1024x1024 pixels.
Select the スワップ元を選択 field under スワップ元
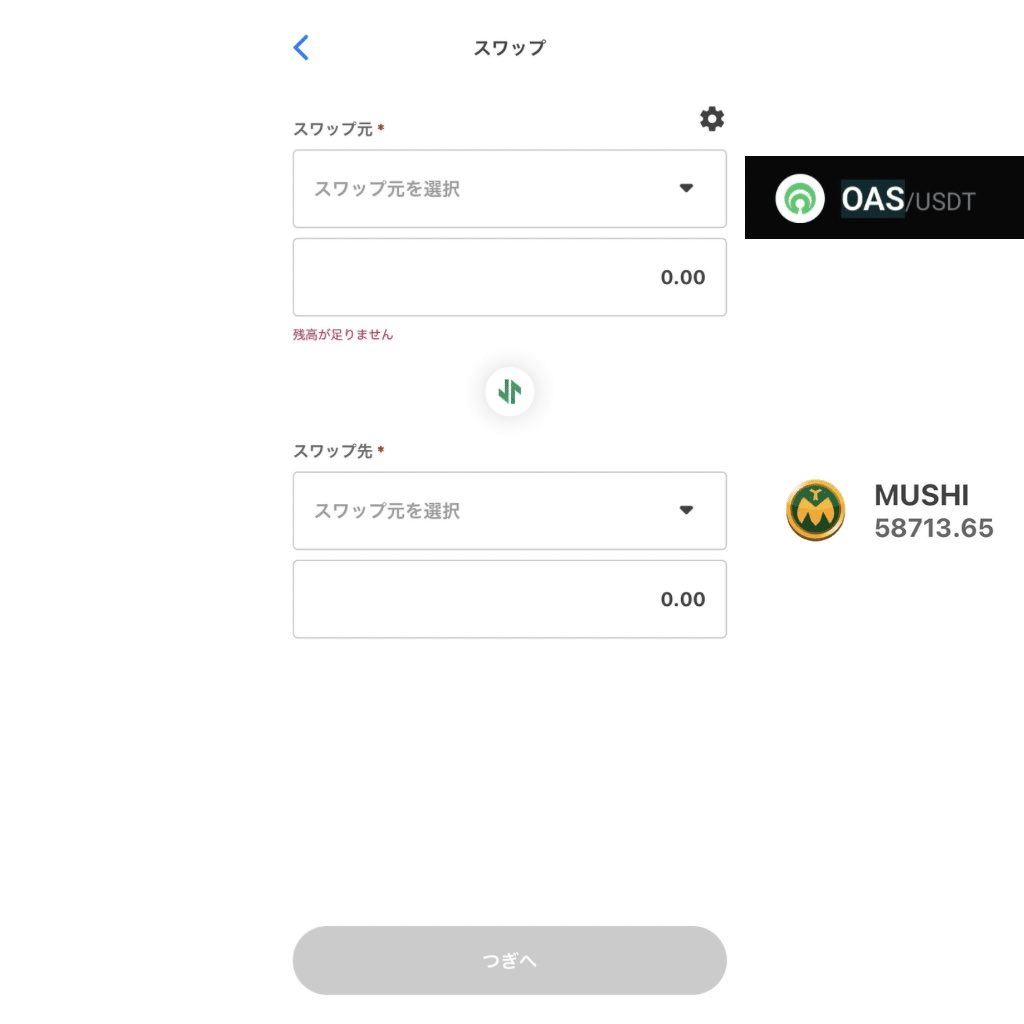pyautogui.click(x=509, y=189)
